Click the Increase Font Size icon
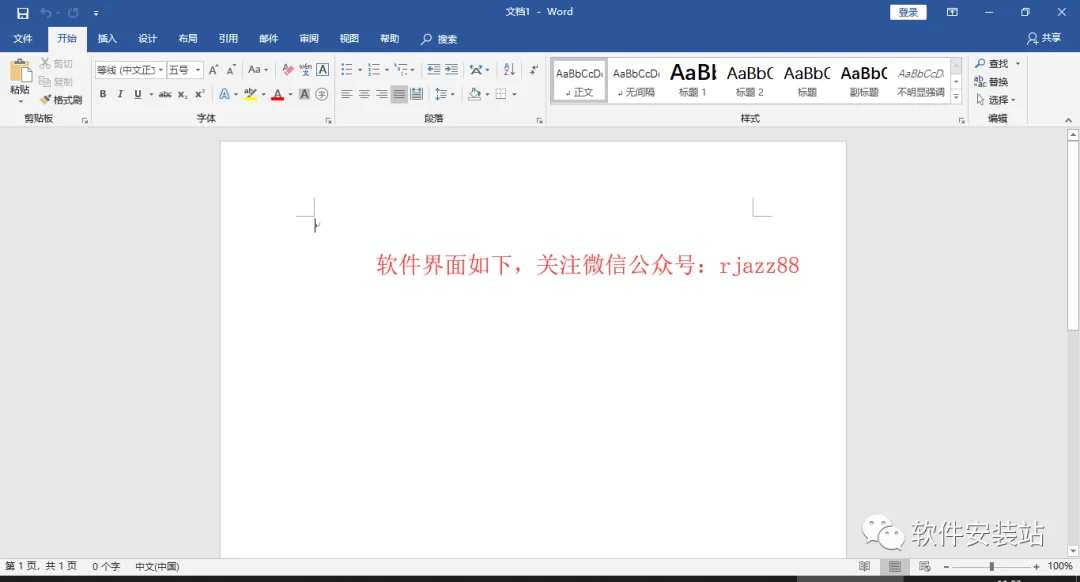1080x582 pixels. [x=214, y=70]
